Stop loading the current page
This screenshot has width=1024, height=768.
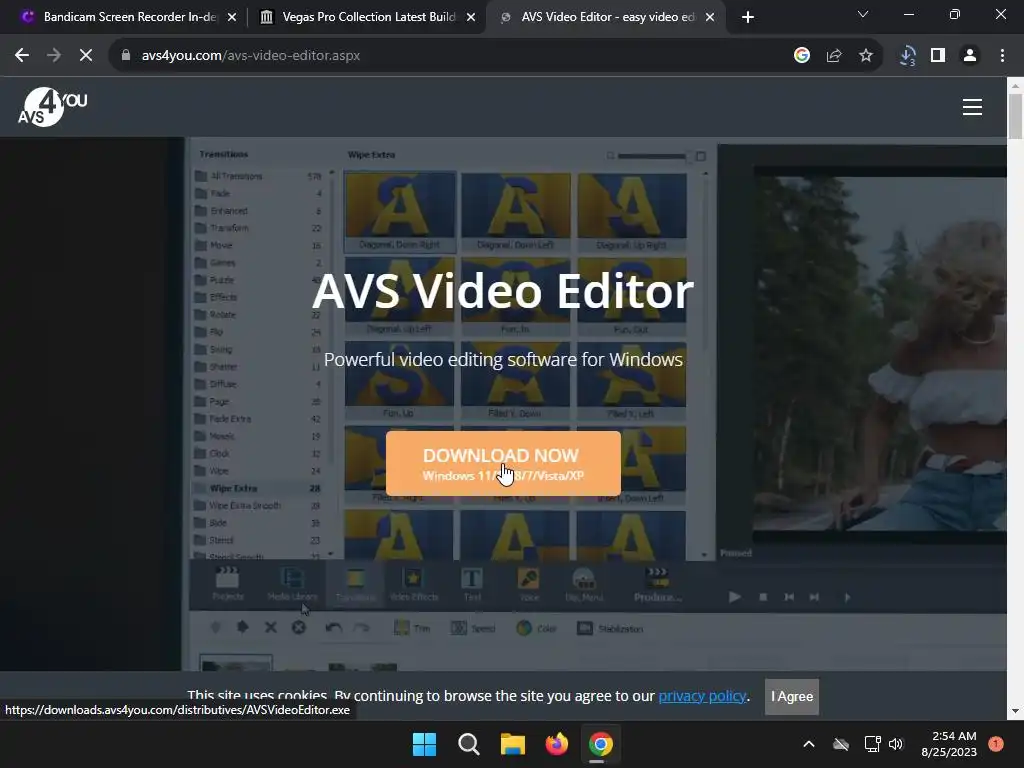pos(86,56)
